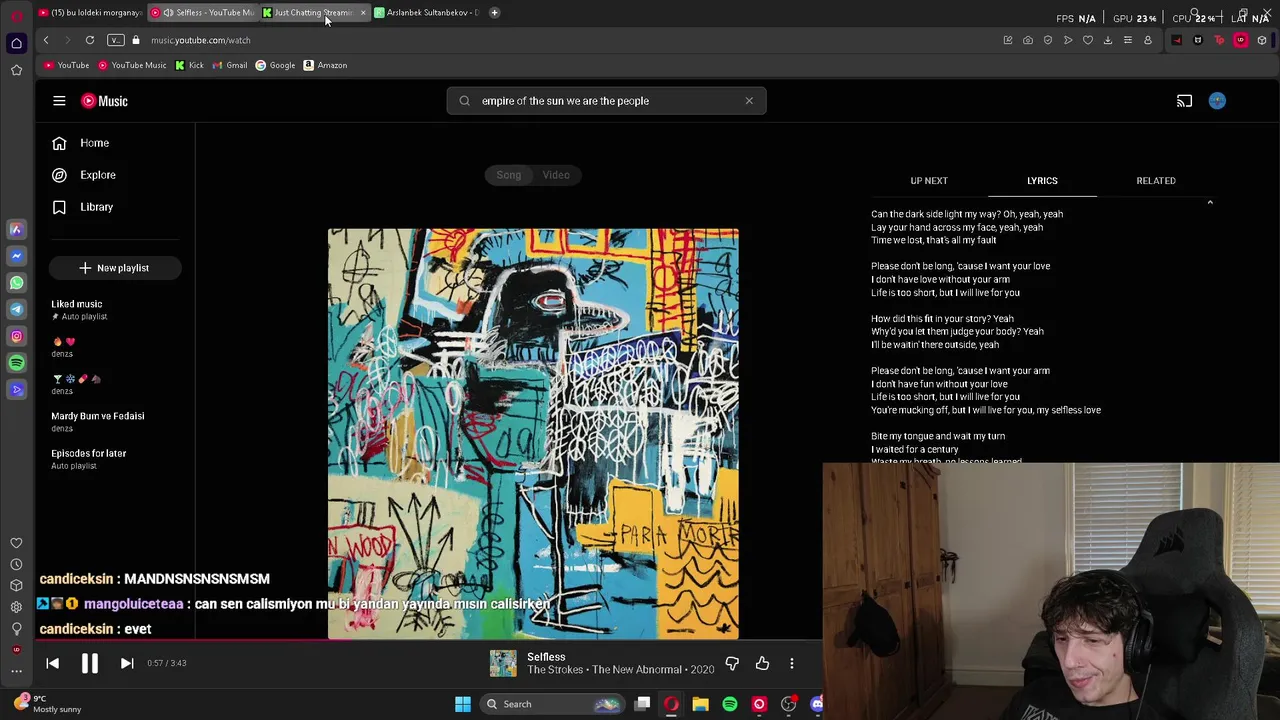Image resolution: width=1280 pixels, height=720 pixels.
Task: Open the Gmail bookmark
Action: pos(230,65)
